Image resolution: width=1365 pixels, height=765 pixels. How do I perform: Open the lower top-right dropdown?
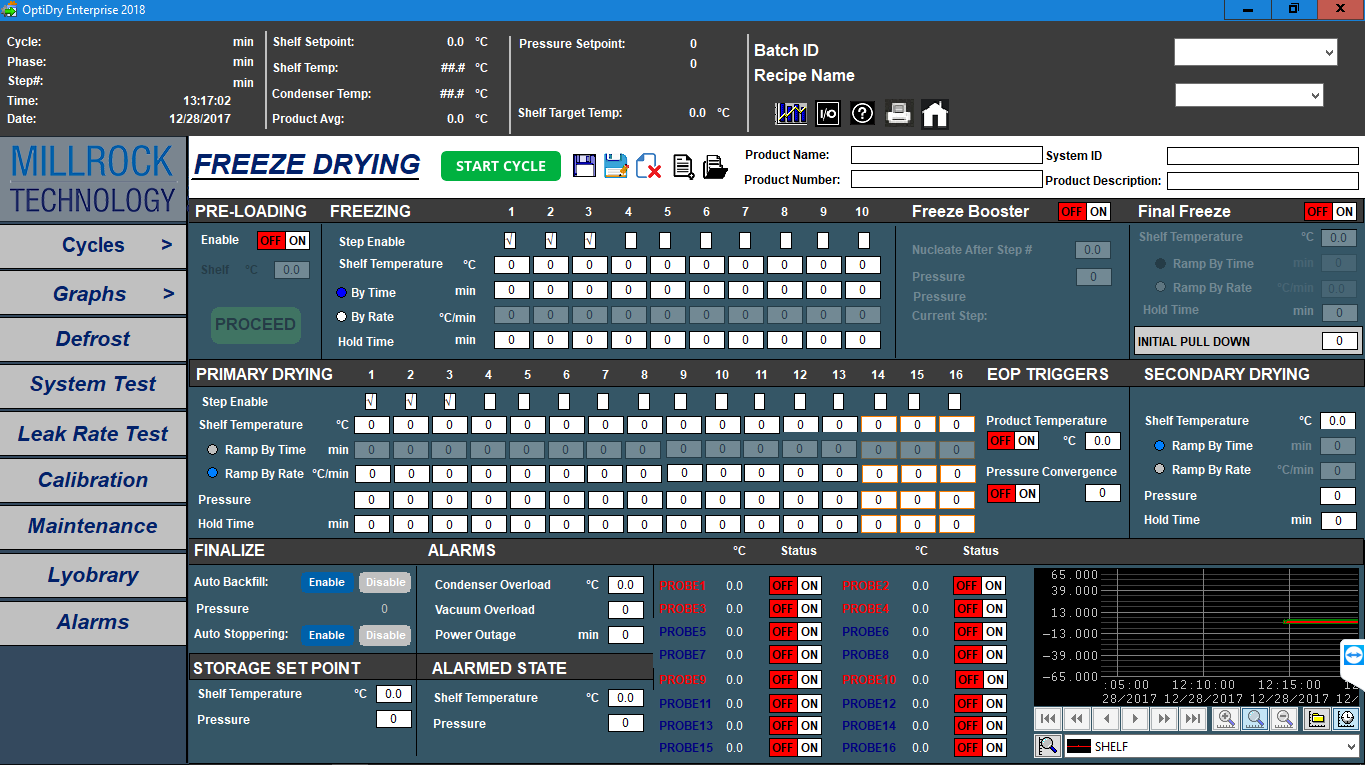pos(1249,95)
